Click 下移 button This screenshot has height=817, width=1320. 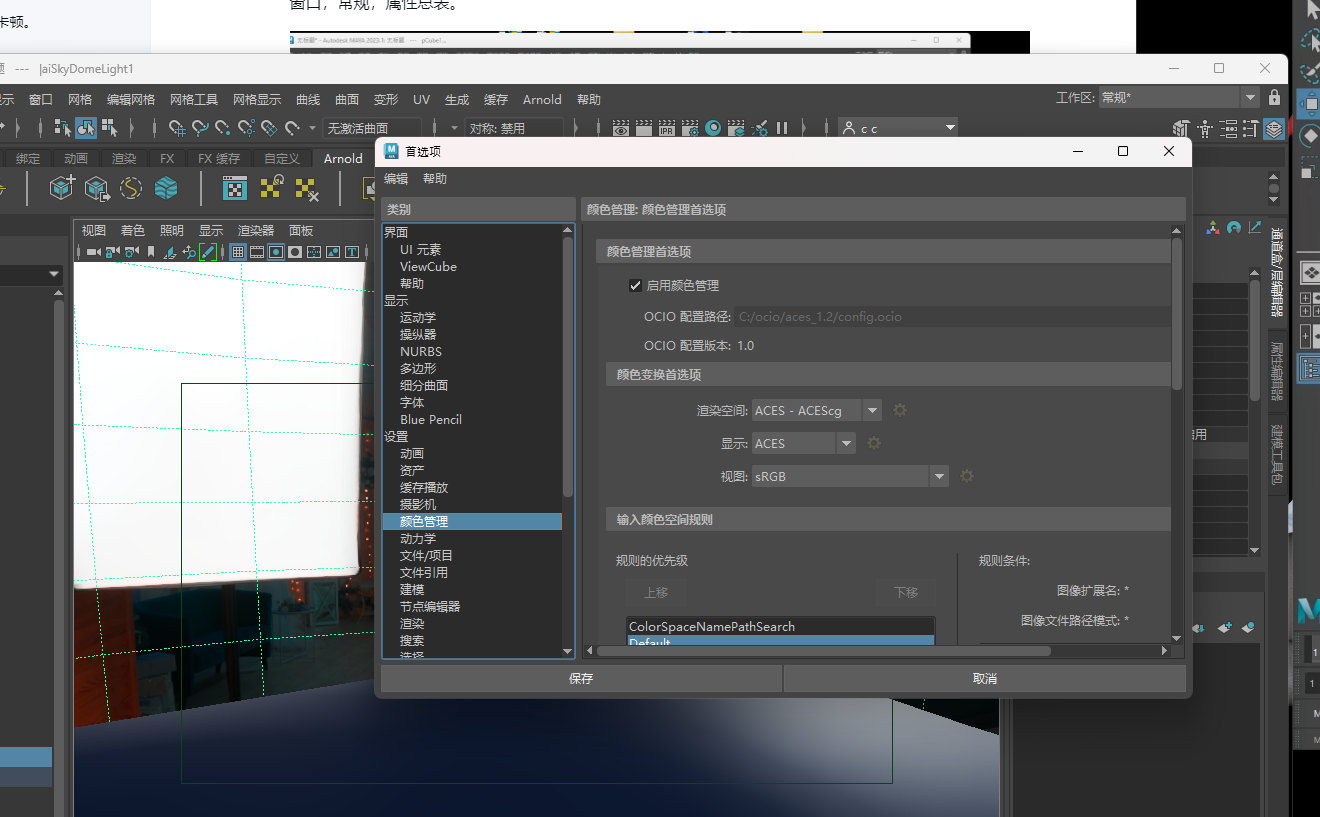click(906, 592)
